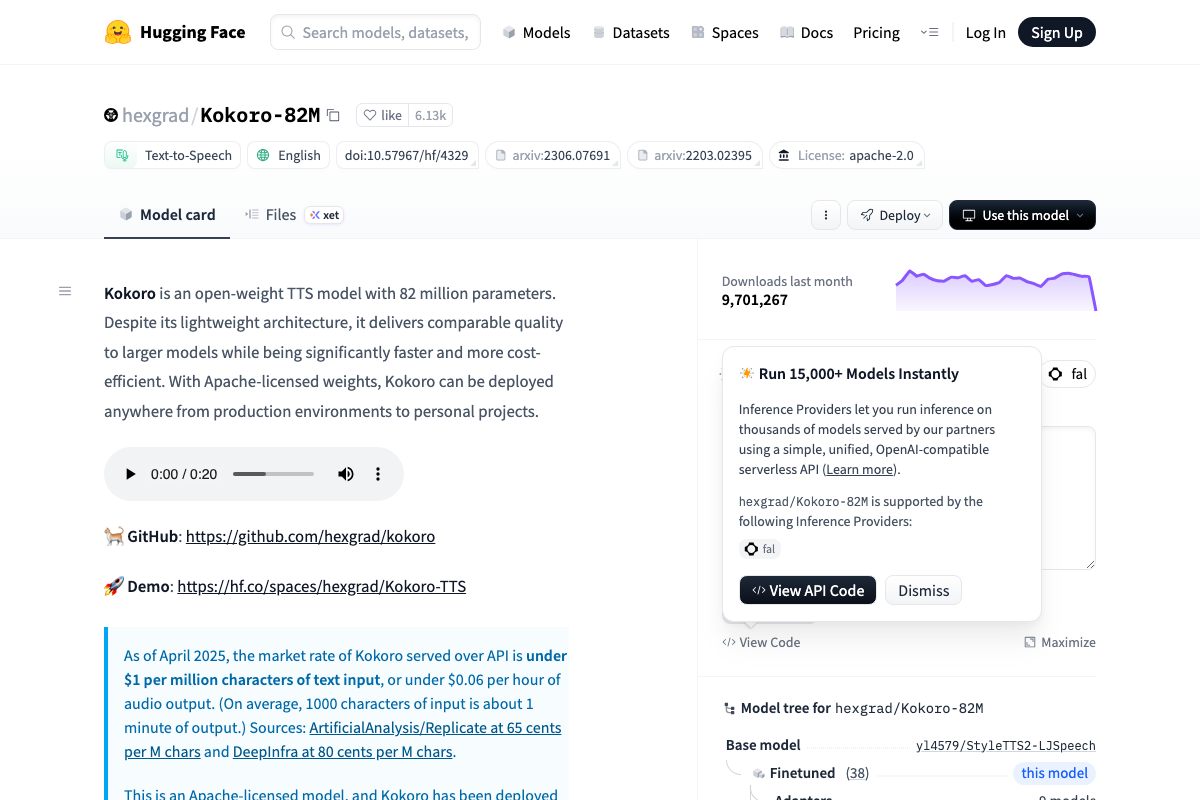Copy model name with the copy icon
1200x800 pixels.
[x=334, y=116]
